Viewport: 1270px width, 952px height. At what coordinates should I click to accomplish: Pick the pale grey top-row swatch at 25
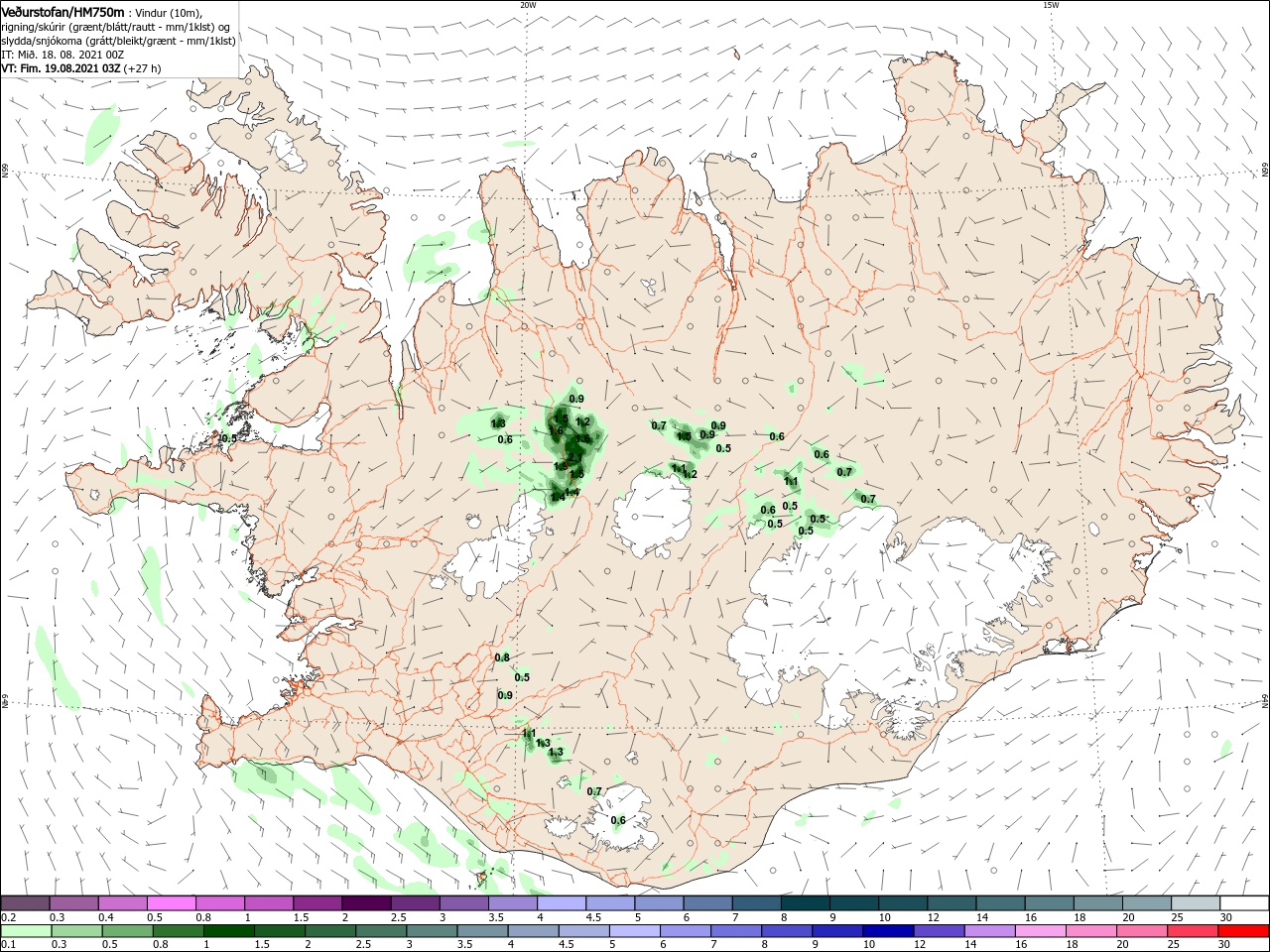pyautogui.click(x=1195, y=903)
